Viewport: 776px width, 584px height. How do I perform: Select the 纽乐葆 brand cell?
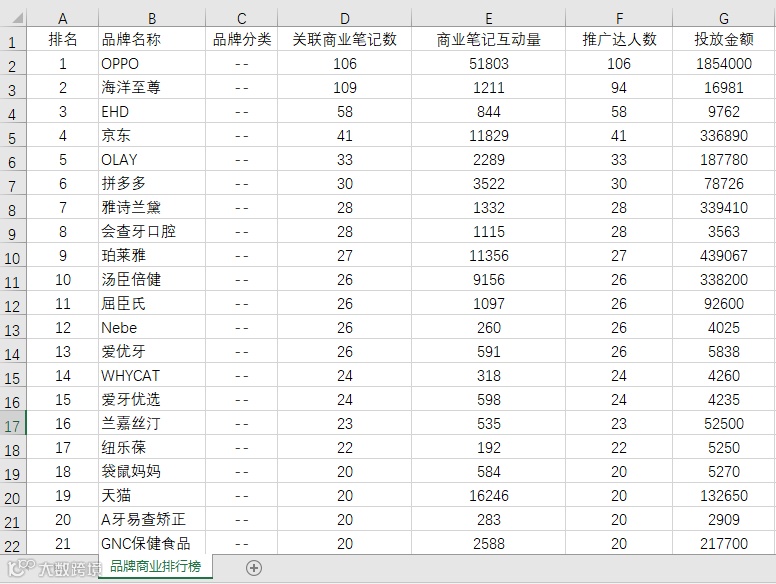(152, 447)
